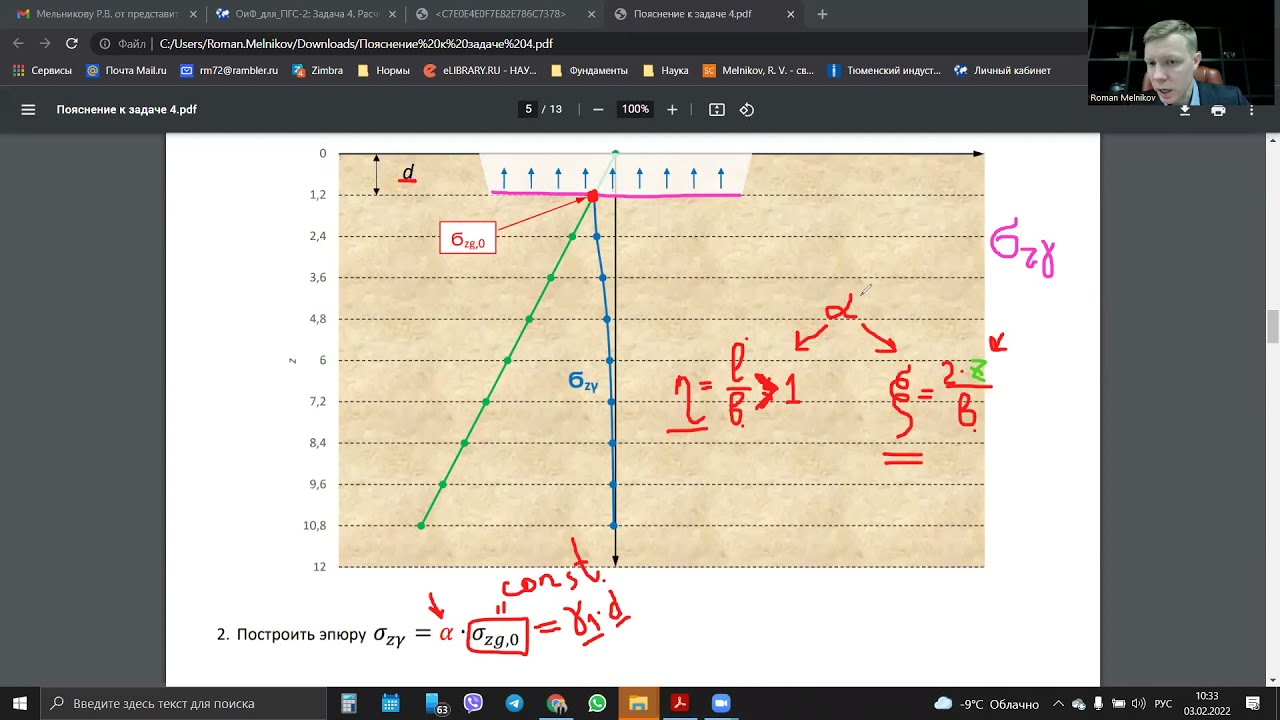
Task: Click the '2. Построить эпюру' text
Action: click(x=291, y=634)
